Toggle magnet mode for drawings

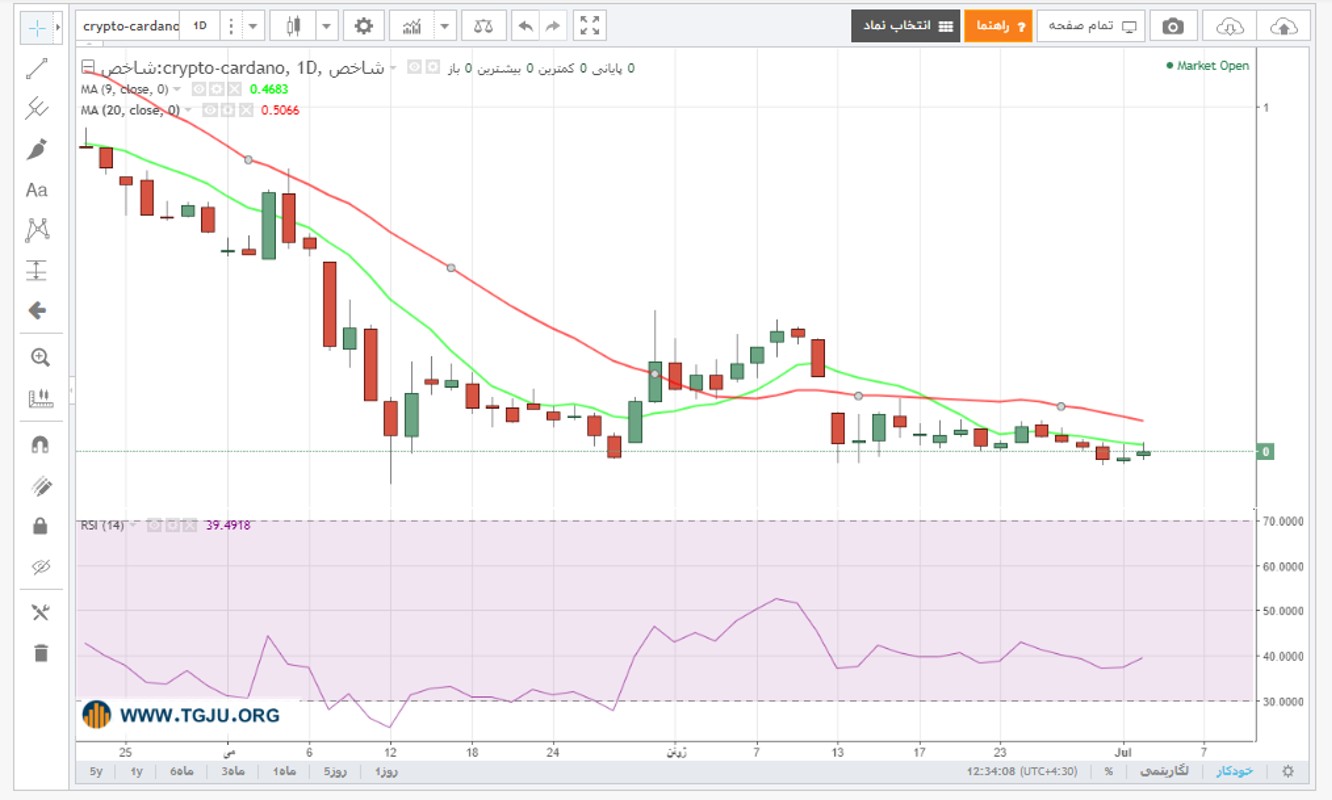coord(40,445)
